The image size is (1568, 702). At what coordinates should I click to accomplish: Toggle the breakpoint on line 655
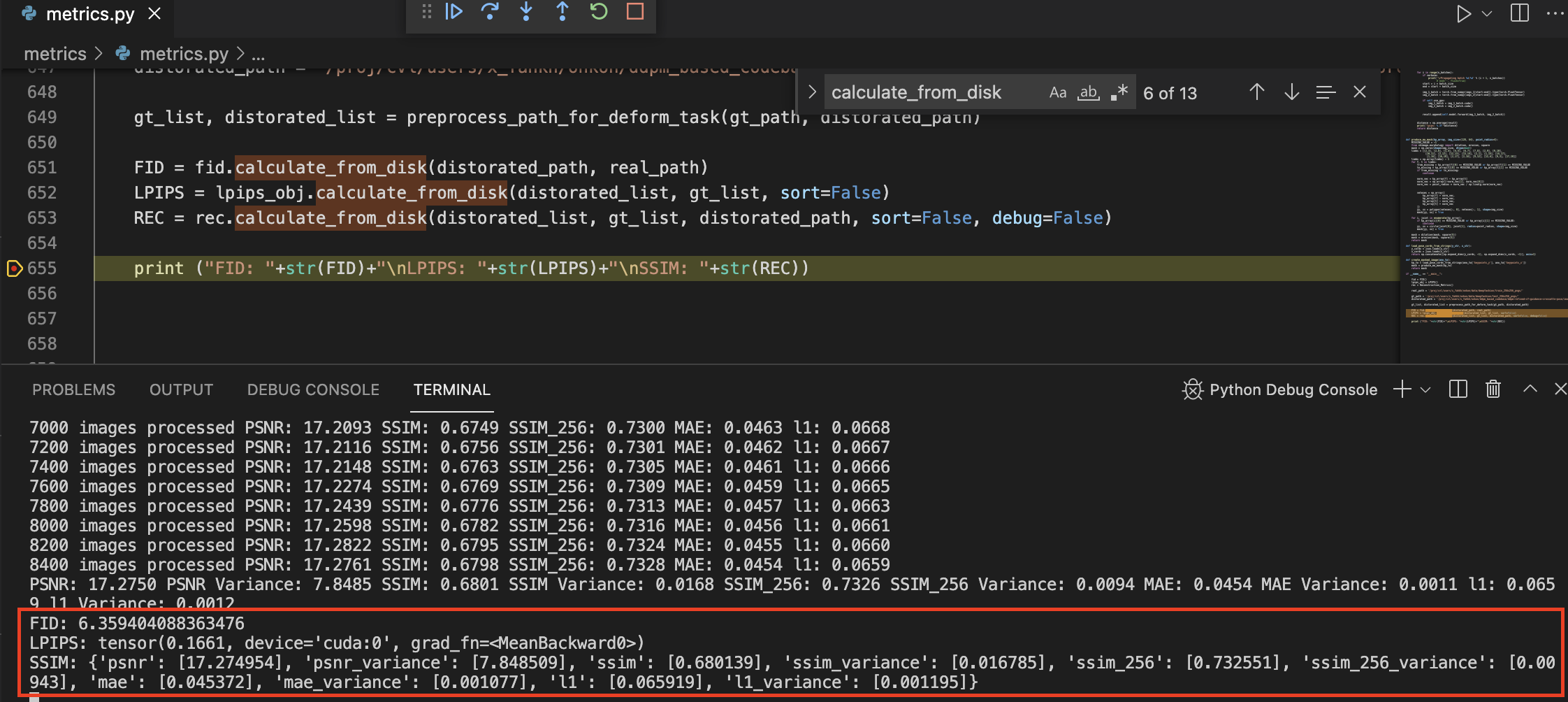point(14,268)
